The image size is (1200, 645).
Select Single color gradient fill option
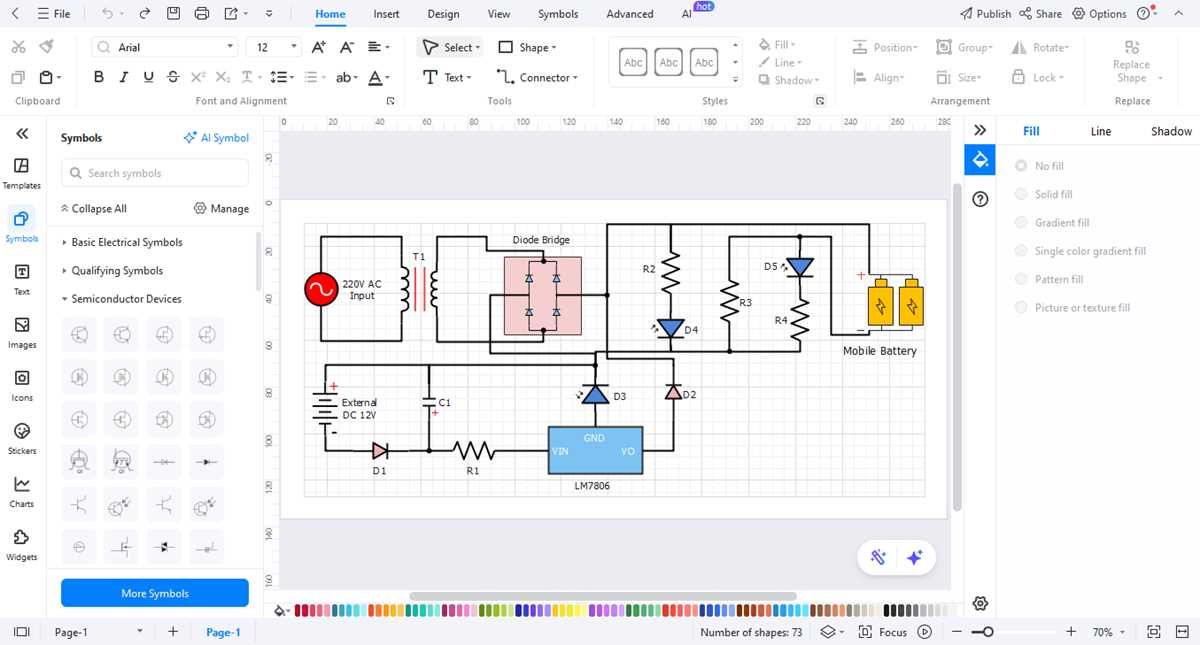(1080, 251)
